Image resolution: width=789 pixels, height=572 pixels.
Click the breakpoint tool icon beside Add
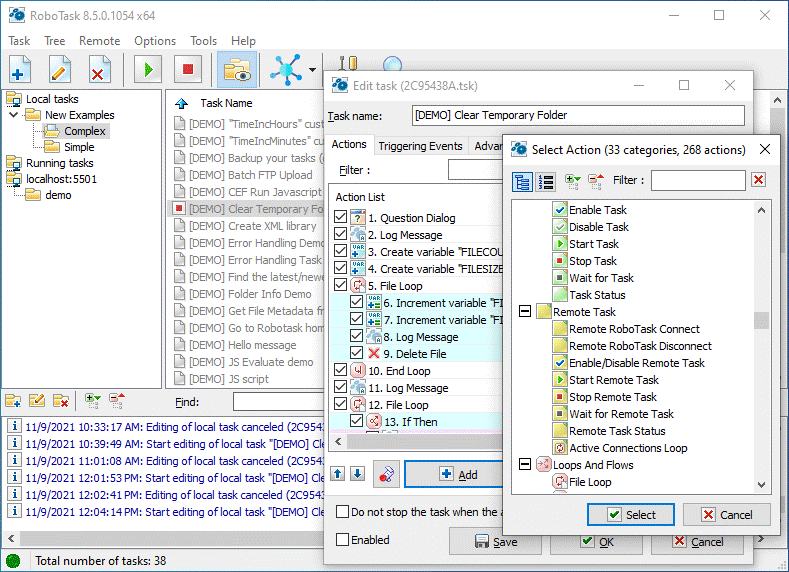click(386, 474)
